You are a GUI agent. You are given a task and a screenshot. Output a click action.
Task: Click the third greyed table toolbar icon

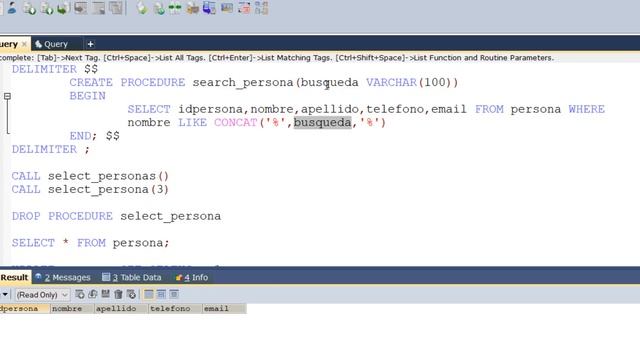[116, 8]
